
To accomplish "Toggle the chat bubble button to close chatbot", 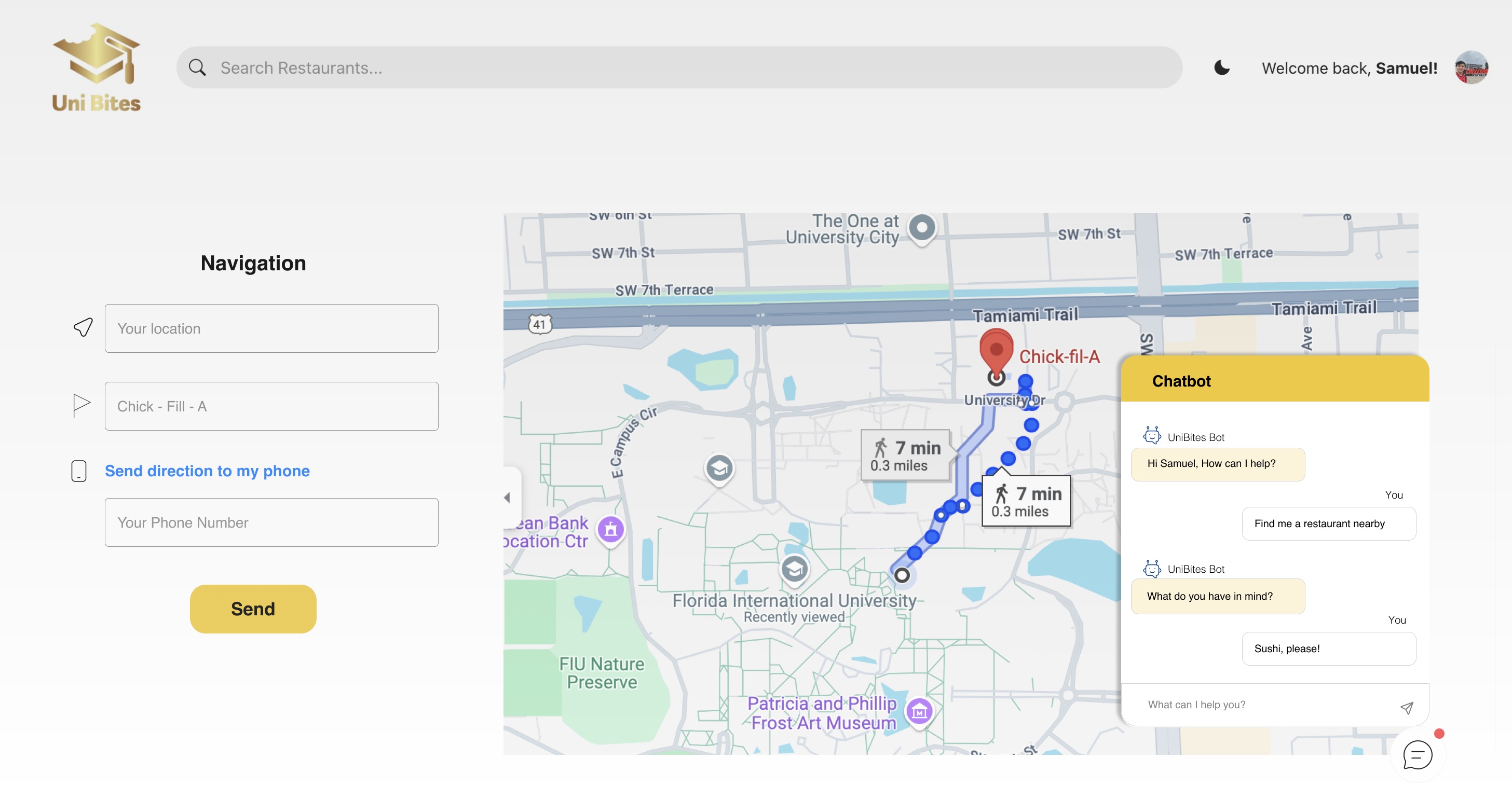I will [x=1417, y=754].
